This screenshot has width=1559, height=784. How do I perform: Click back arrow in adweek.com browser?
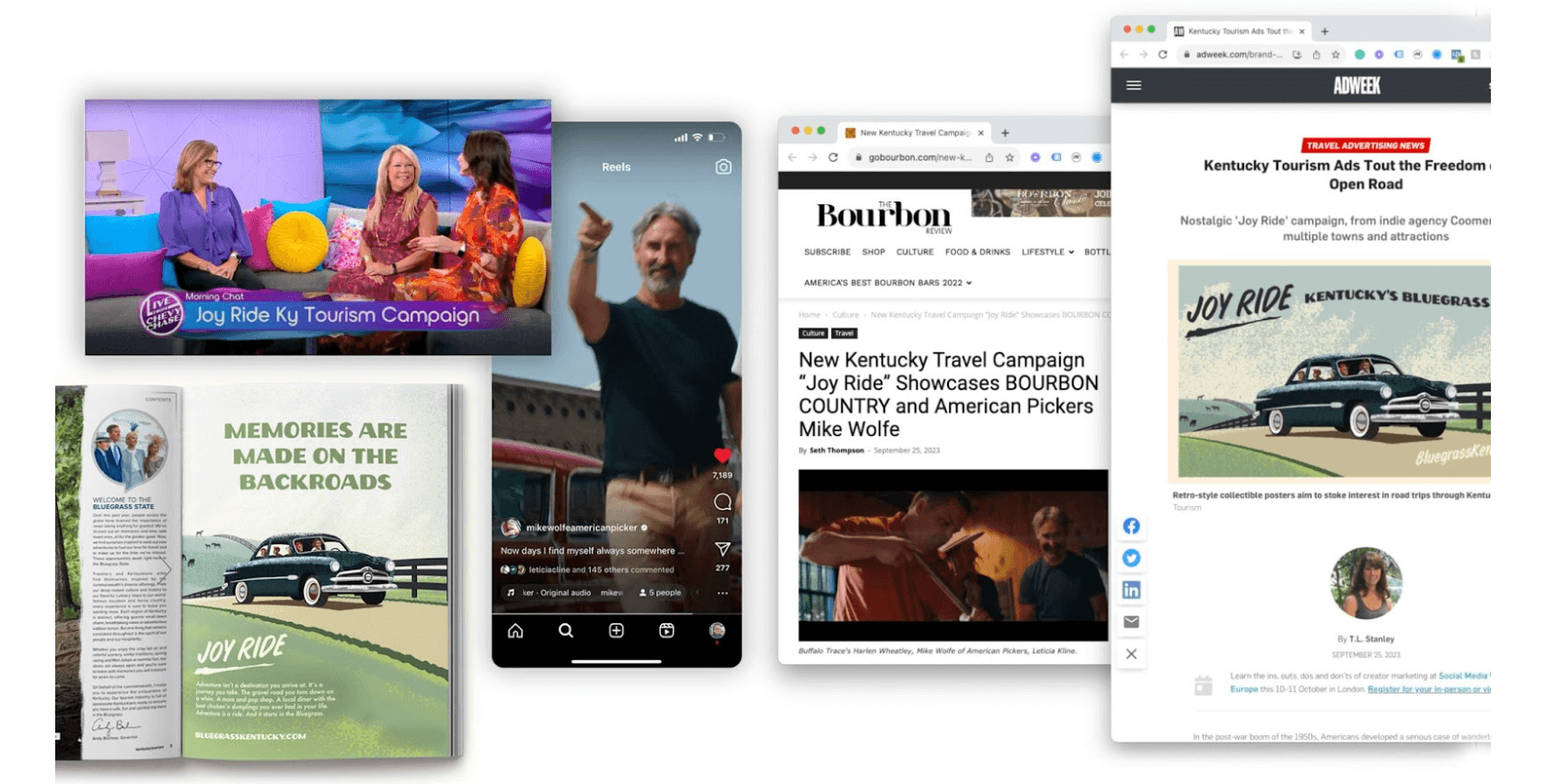1124,54
